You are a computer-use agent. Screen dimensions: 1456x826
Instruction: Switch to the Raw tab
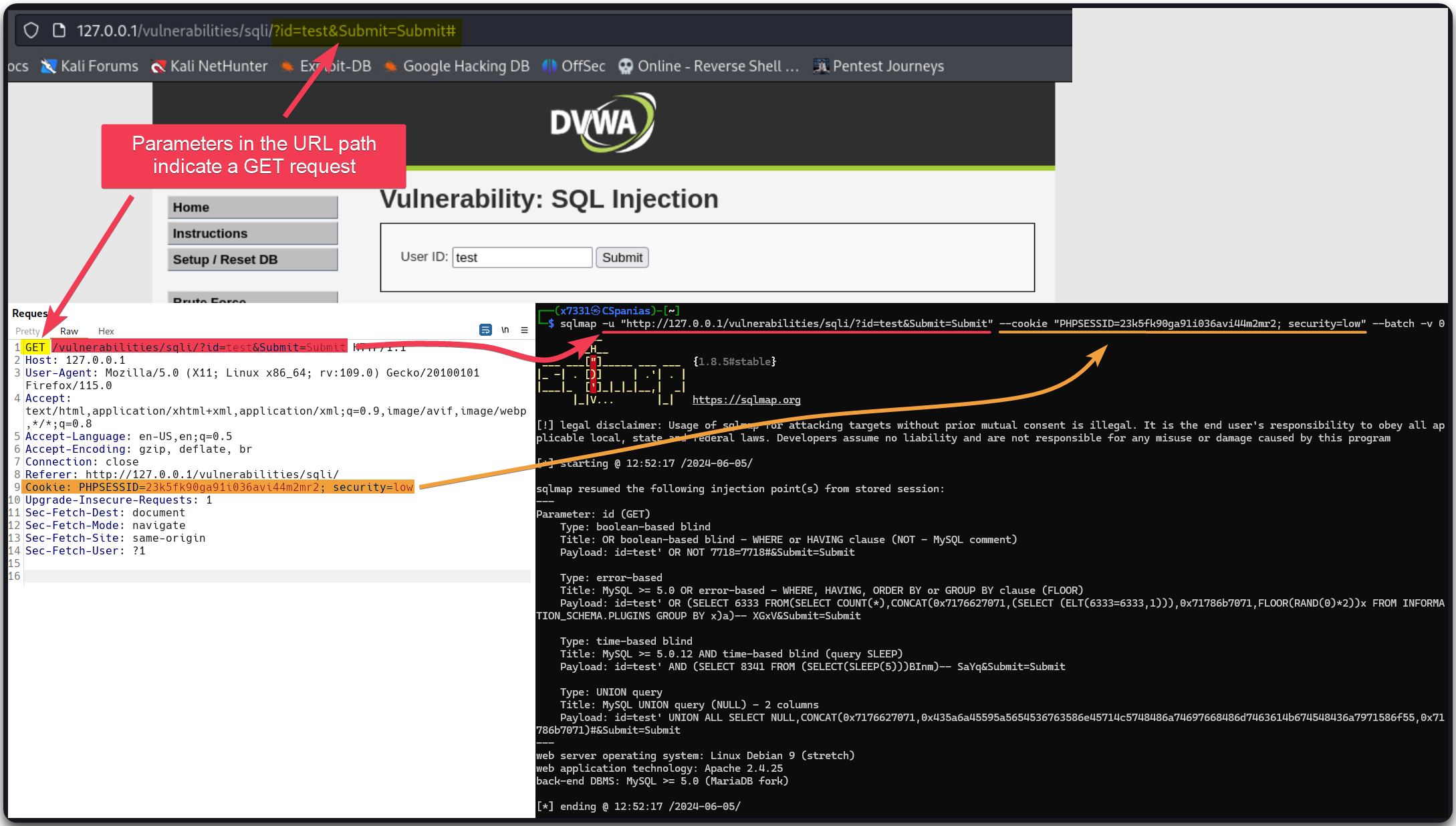pos(69,331)
